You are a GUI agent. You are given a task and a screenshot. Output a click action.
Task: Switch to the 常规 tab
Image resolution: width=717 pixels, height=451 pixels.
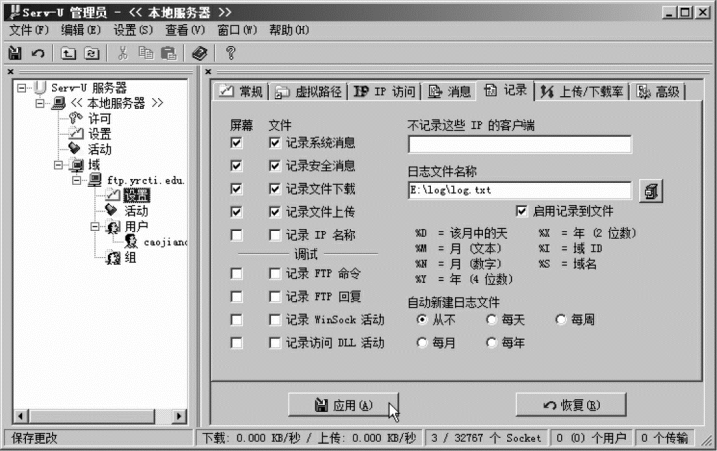pos(241,91)
